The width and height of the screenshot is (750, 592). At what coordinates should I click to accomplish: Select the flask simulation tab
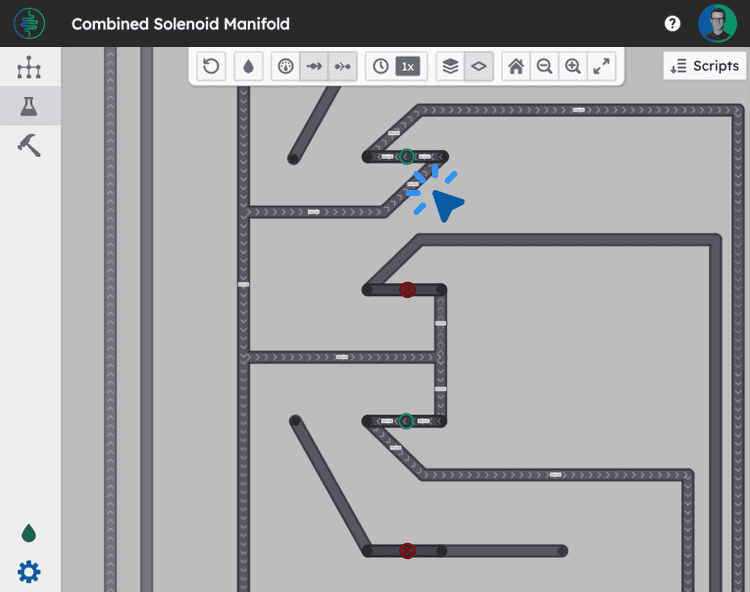(30, 106)
